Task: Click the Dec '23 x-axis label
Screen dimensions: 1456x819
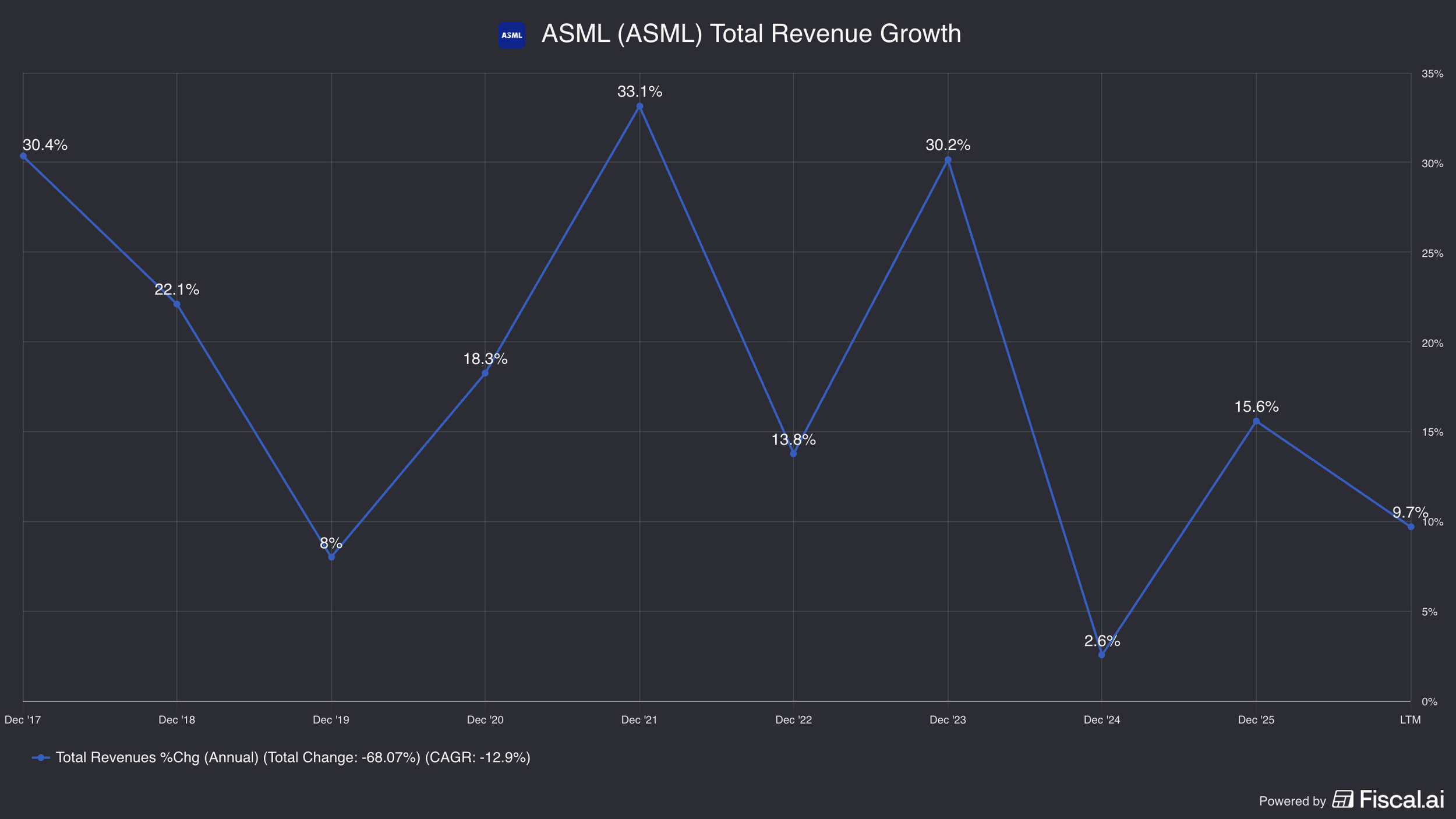Action: click(x=948, y=720)
